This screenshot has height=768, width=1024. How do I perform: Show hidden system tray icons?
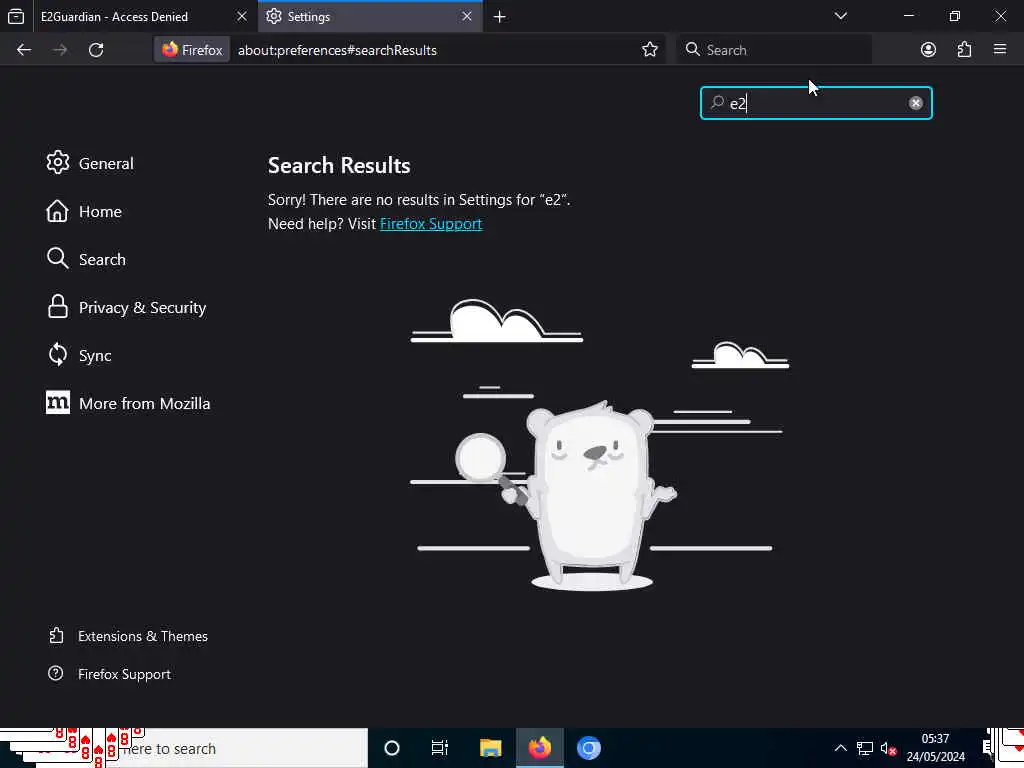tap(840, 748)
